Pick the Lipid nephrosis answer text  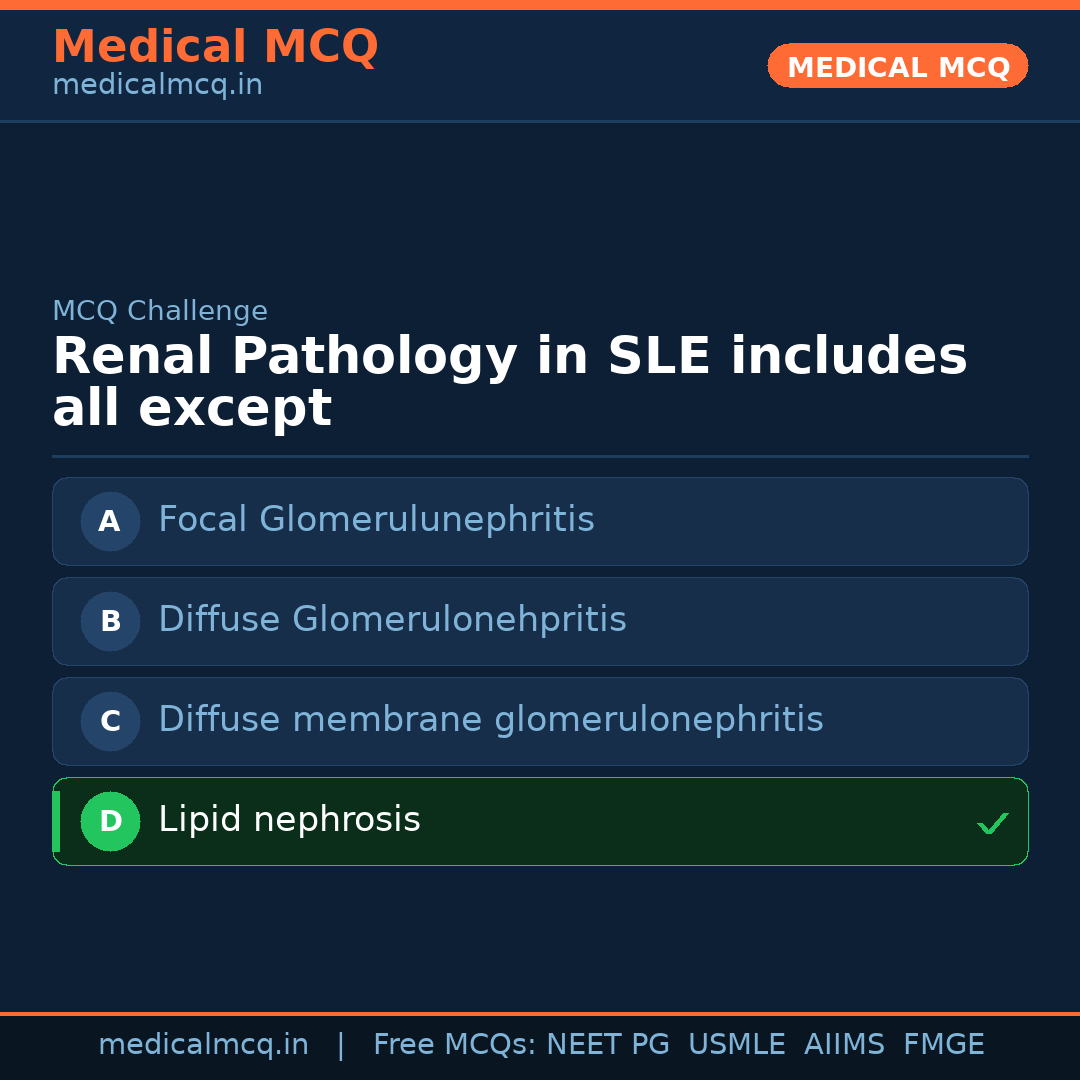(x=289, y=820)
